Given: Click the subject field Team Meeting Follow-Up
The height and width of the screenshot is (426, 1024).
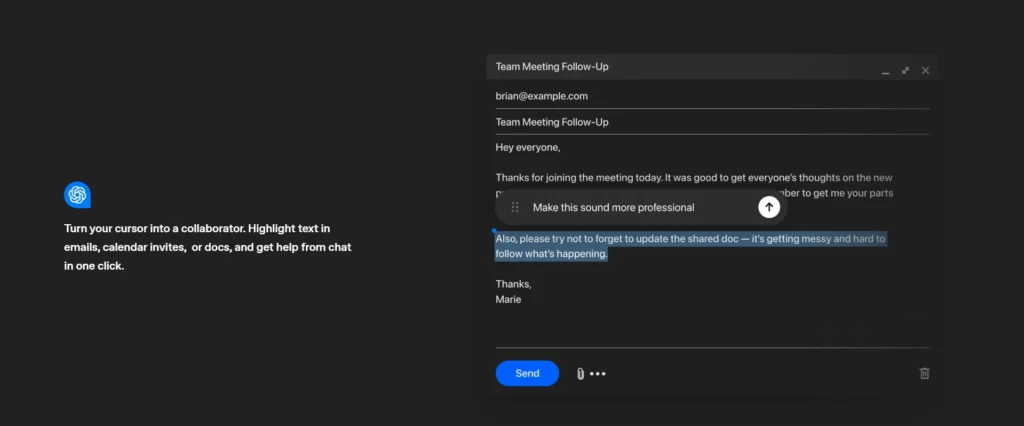Looking at the screenshot, I should tap(712, 122).
